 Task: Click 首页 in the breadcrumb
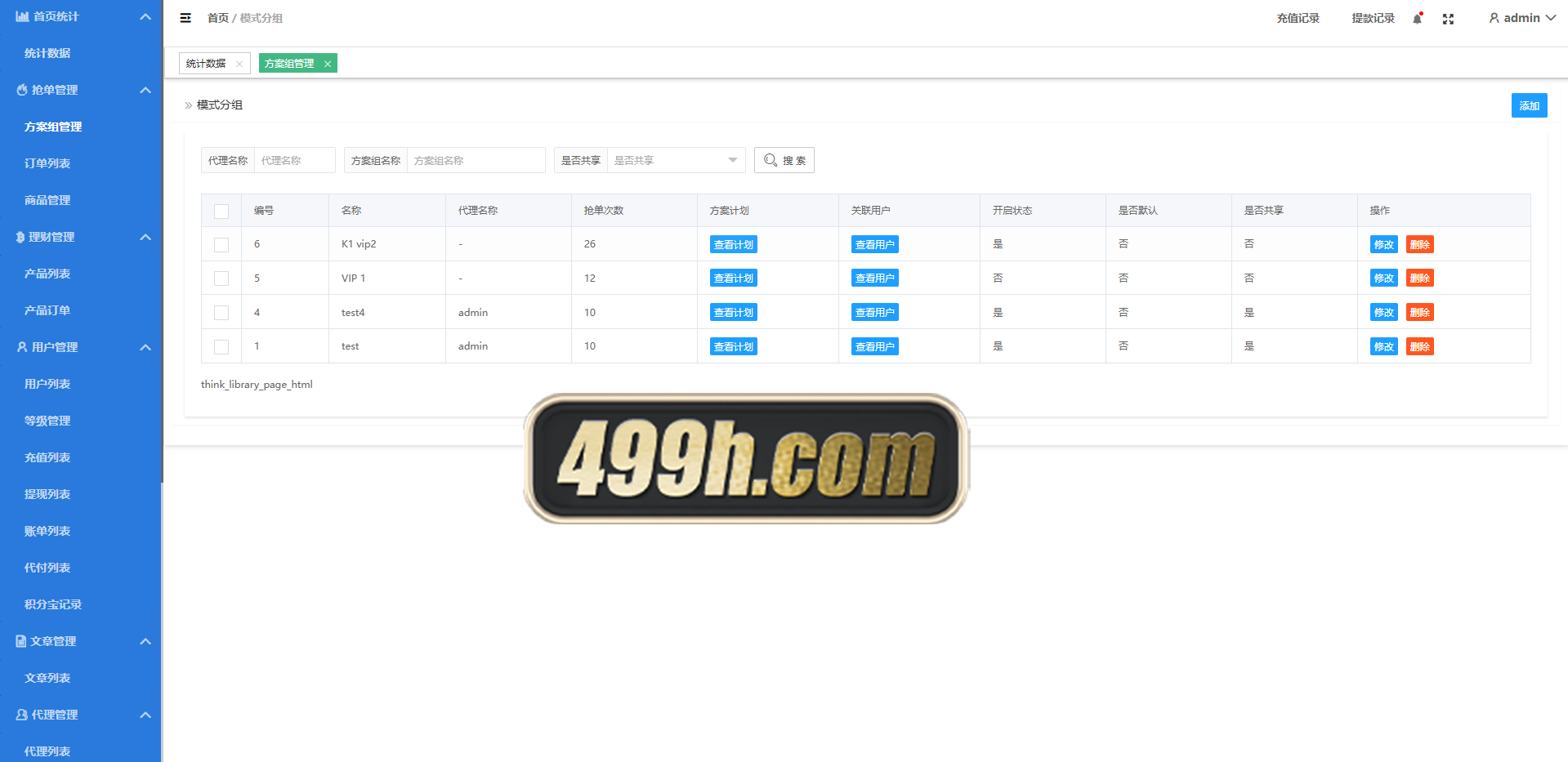pos(218,18)
